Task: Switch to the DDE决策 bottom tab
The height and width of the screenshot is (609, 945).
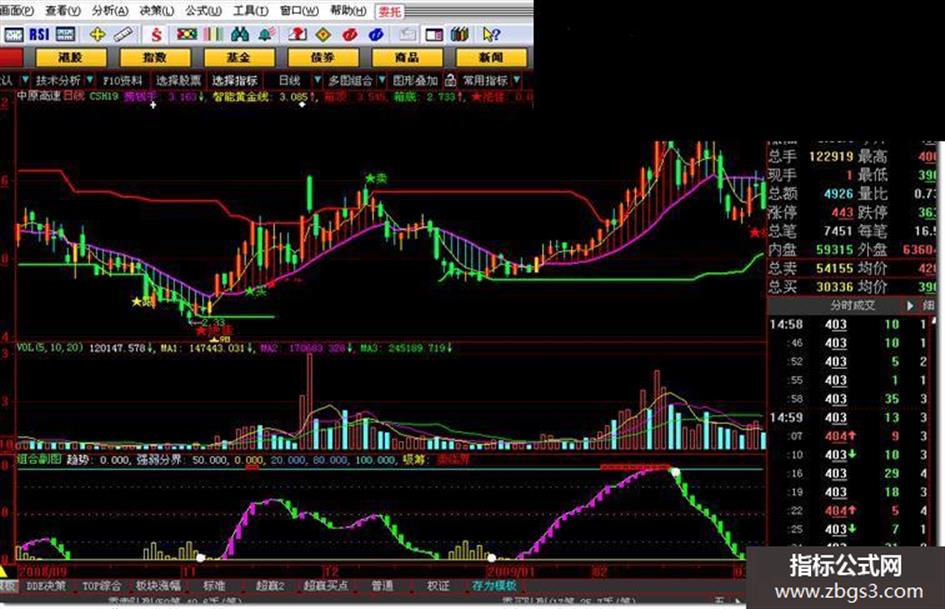Action: tap(46, 585)
